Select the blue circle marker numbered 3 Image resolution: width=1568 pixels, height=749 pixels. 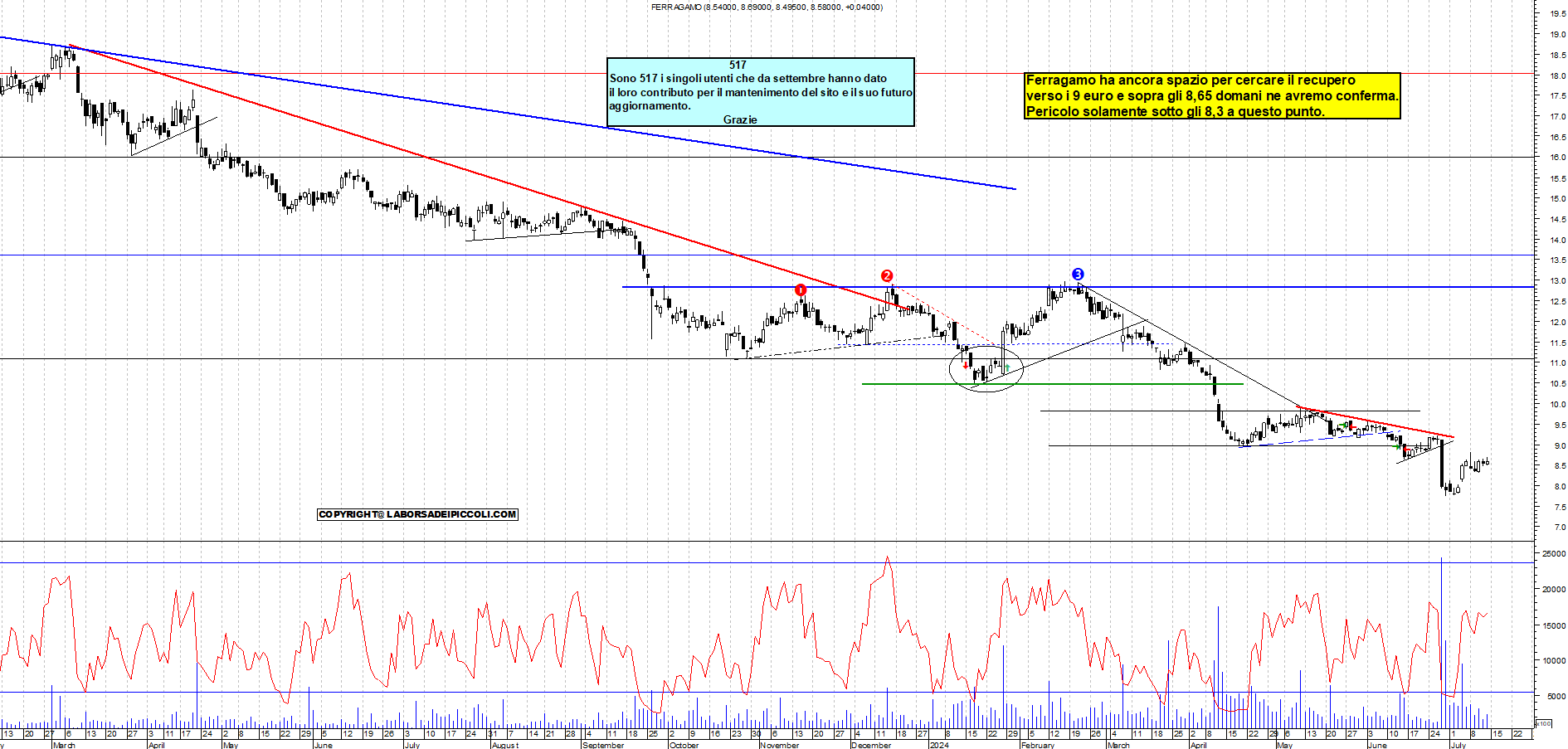point(1078,274)
